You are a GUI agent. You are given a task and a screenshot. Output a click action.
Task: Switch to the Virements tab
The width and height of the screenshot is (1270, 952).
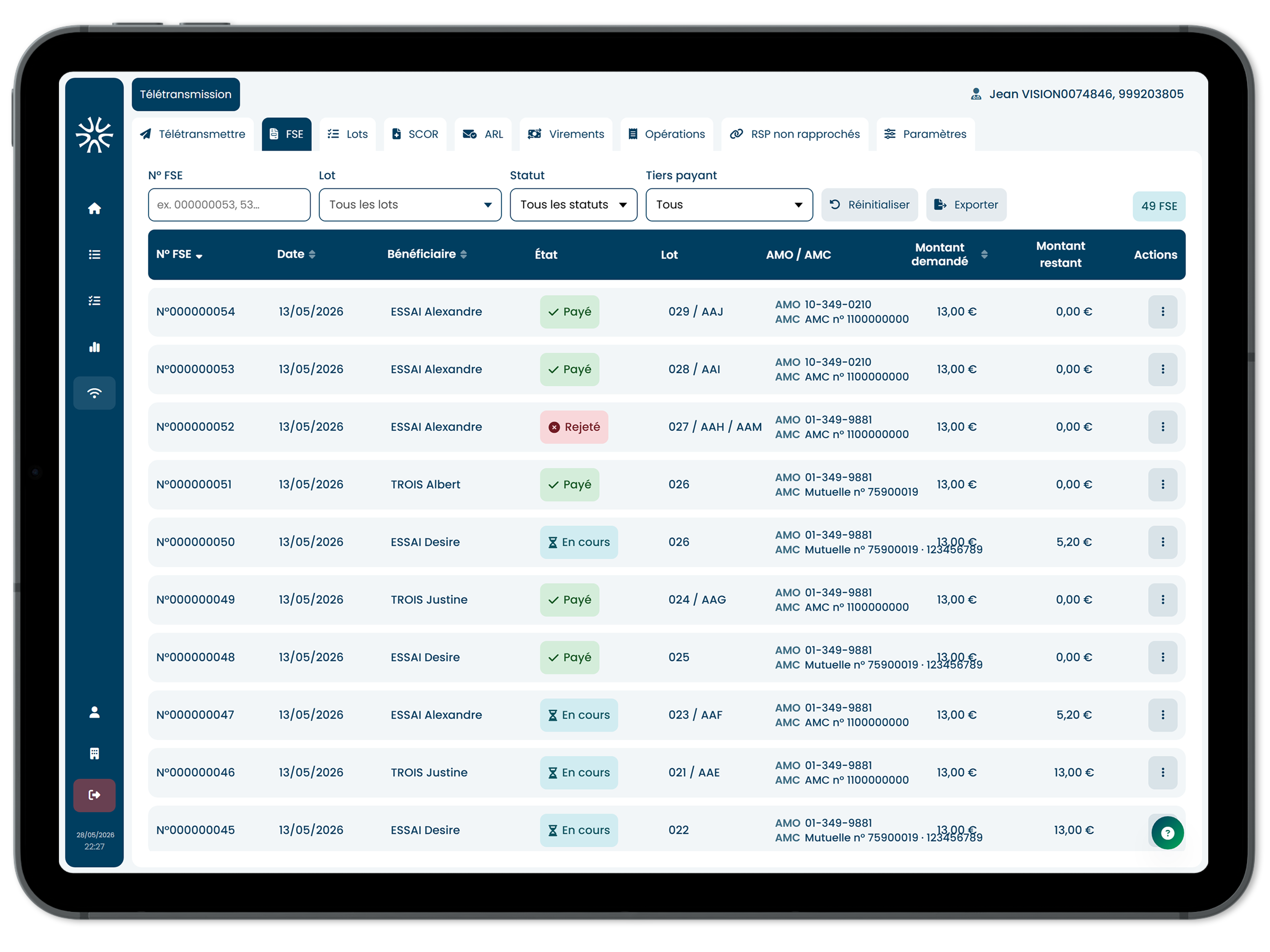click(x=566, y=134)
